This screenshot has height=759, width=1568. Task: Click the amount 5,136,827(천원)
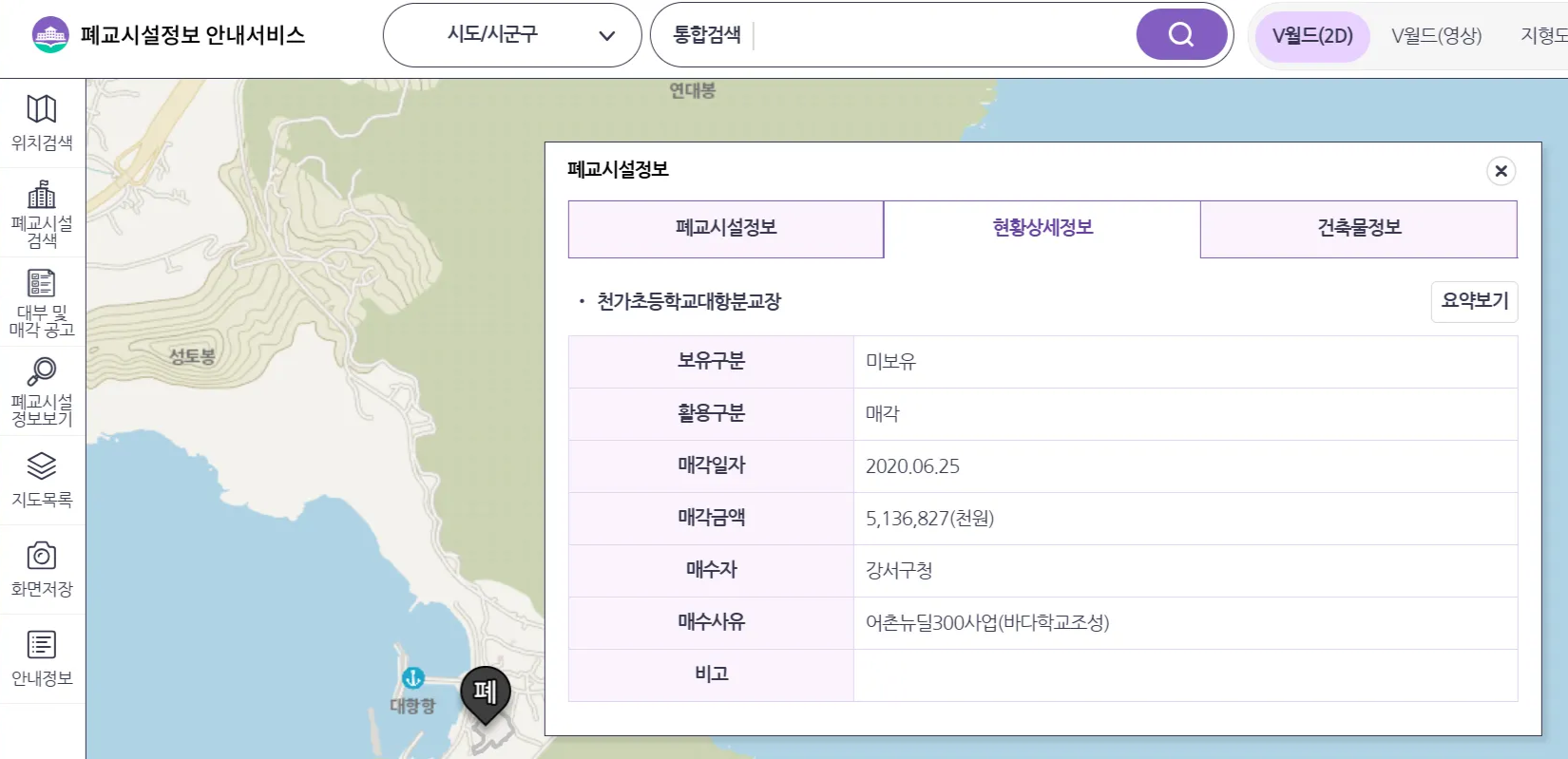click(x=929, y=519)
